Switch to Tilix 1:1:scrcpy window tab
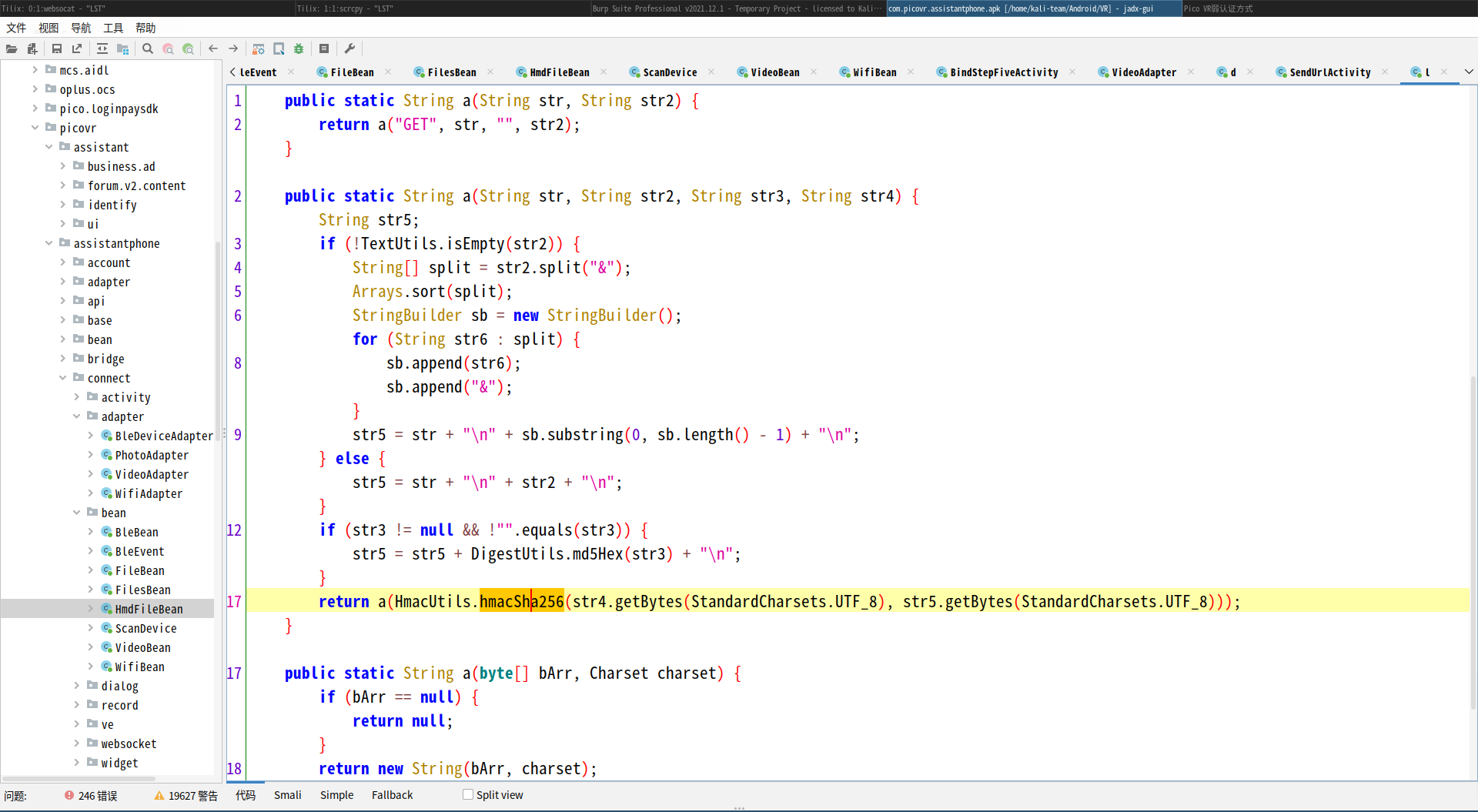This screenshot has height=812, width=1478. tap(443, 8)
